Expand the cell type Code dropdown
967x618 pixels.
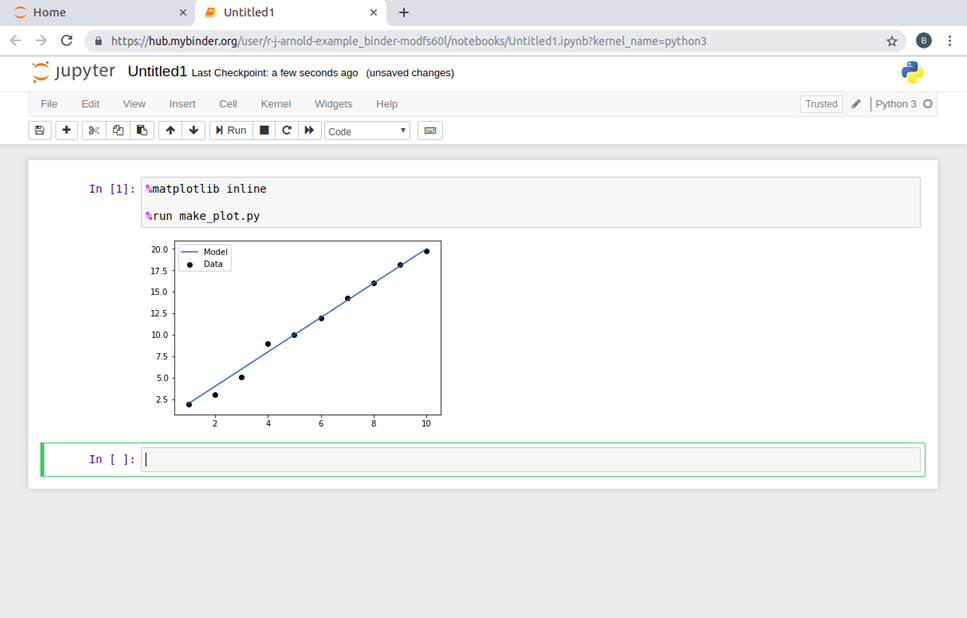(x=367, y=131)
